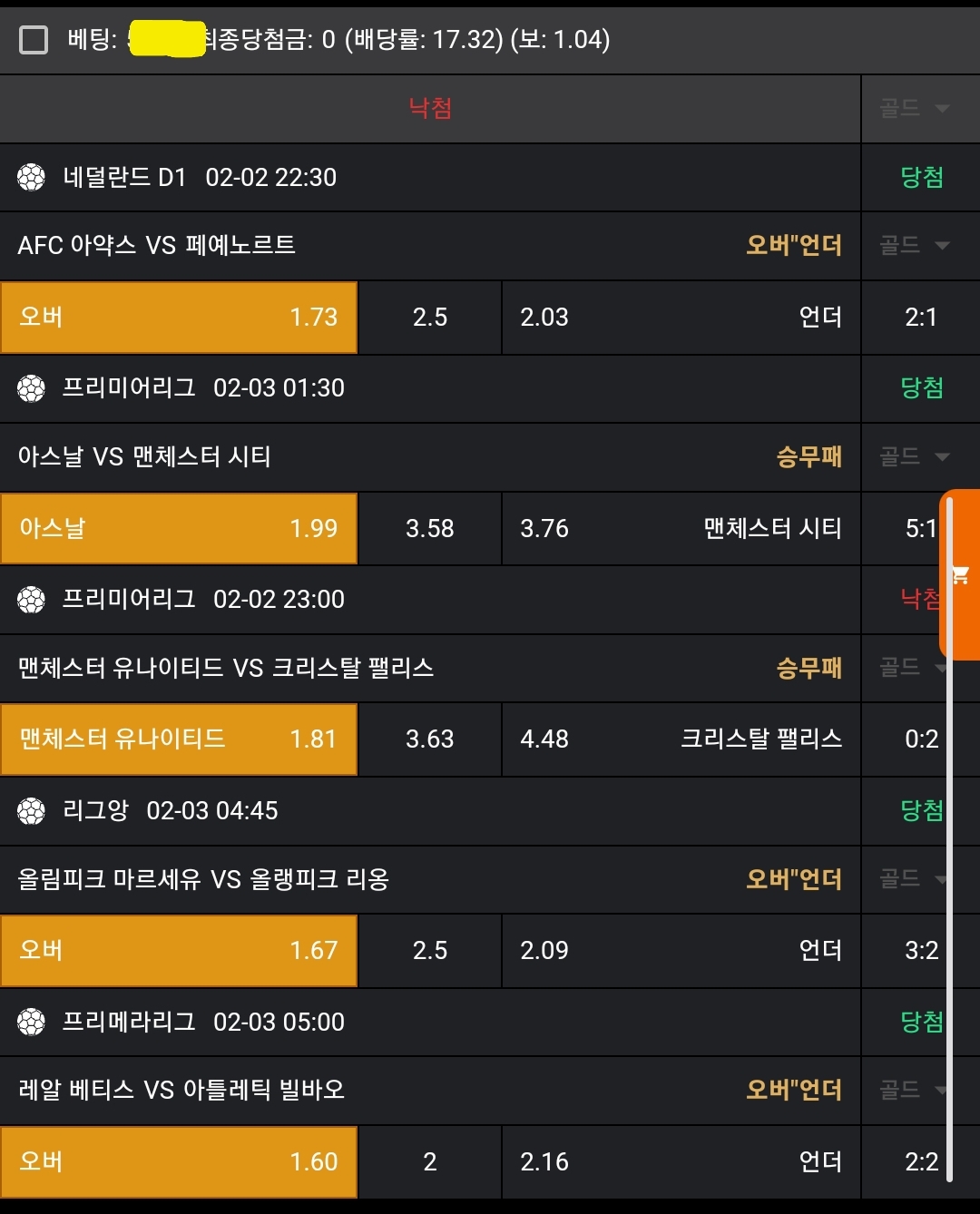Choose 맨체스터 시티 win at 3.76
This screenshot has height=1214, width=980.
coord(681,529)
